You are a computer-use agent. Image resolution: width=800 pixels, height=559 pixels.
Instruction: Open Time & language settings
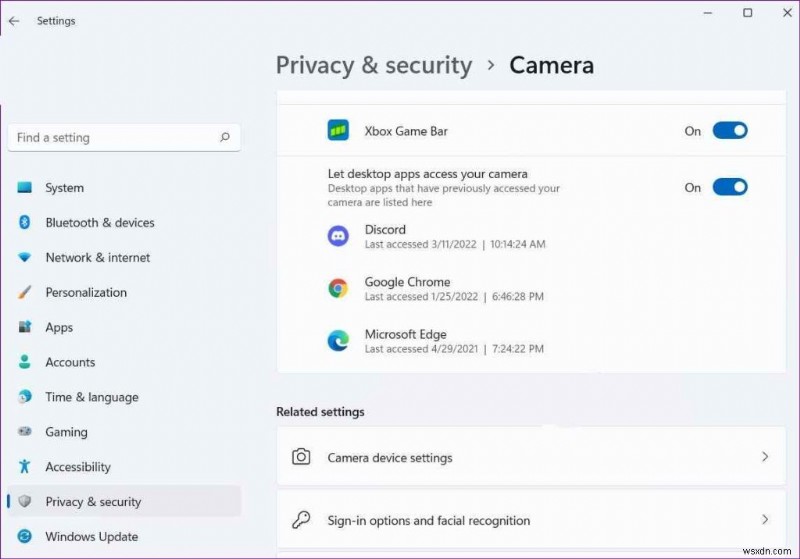124,397
